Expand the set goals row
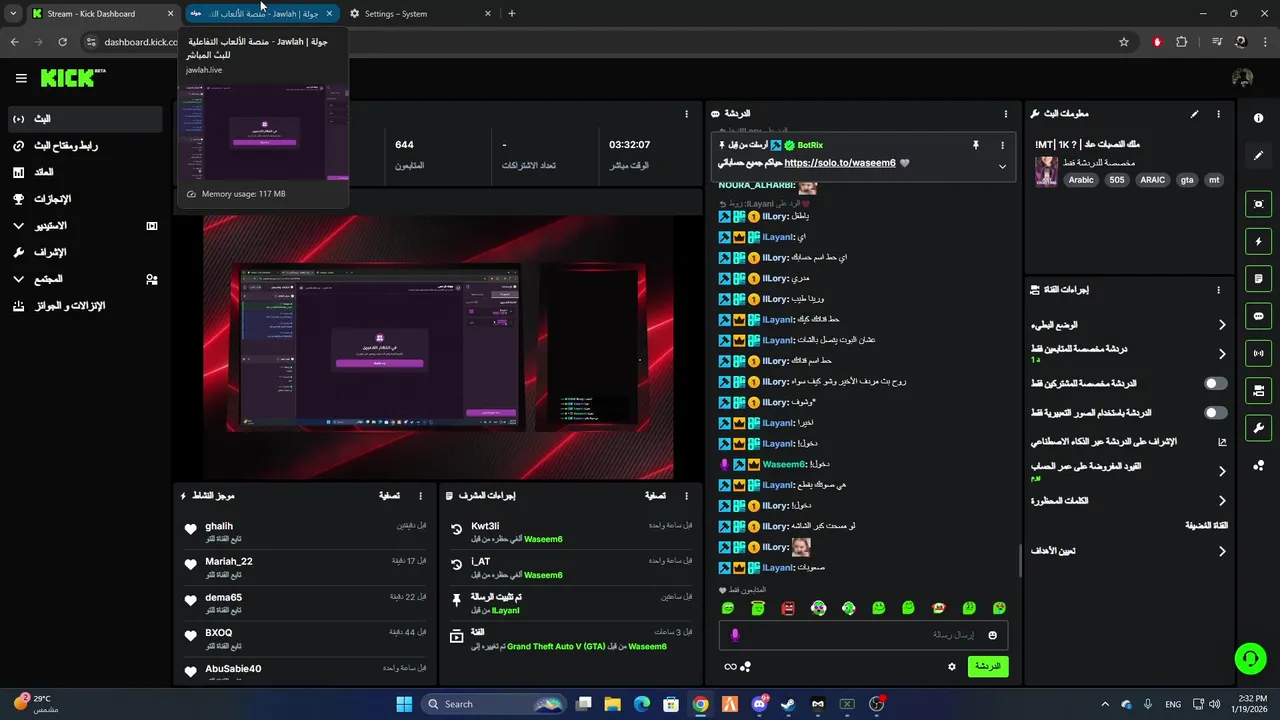The width and height of the screenshot is (1280, 720). coord(1221,551)
